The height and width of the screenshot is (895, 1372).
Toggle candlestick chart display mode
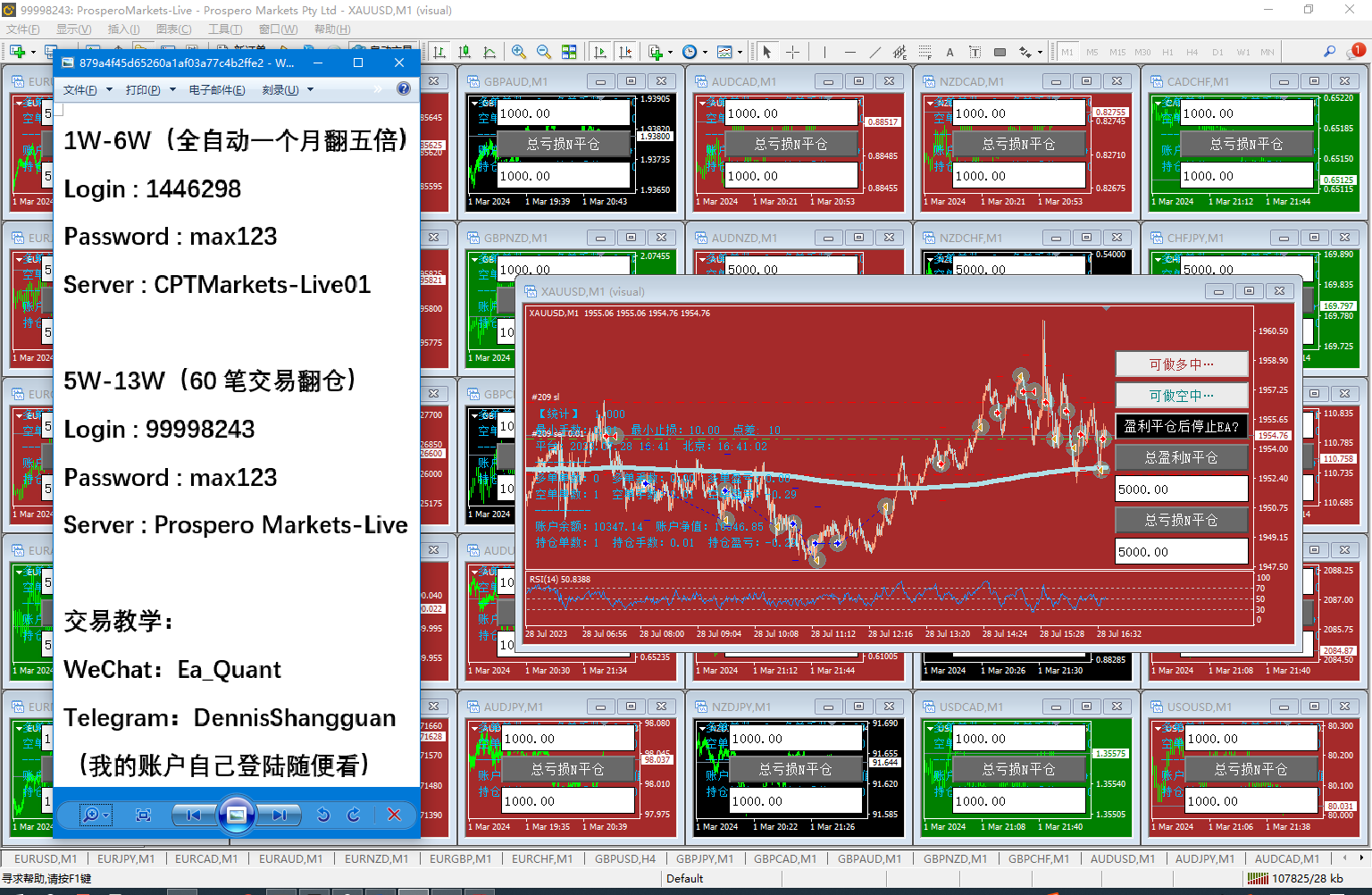(x=464, y=52)
